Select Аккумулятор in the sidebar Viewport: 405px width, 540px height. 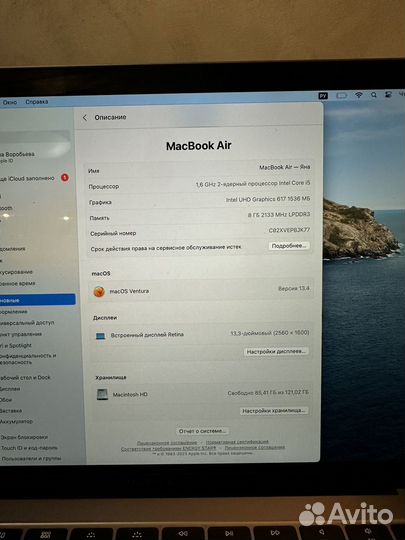(x=17, y=422)
